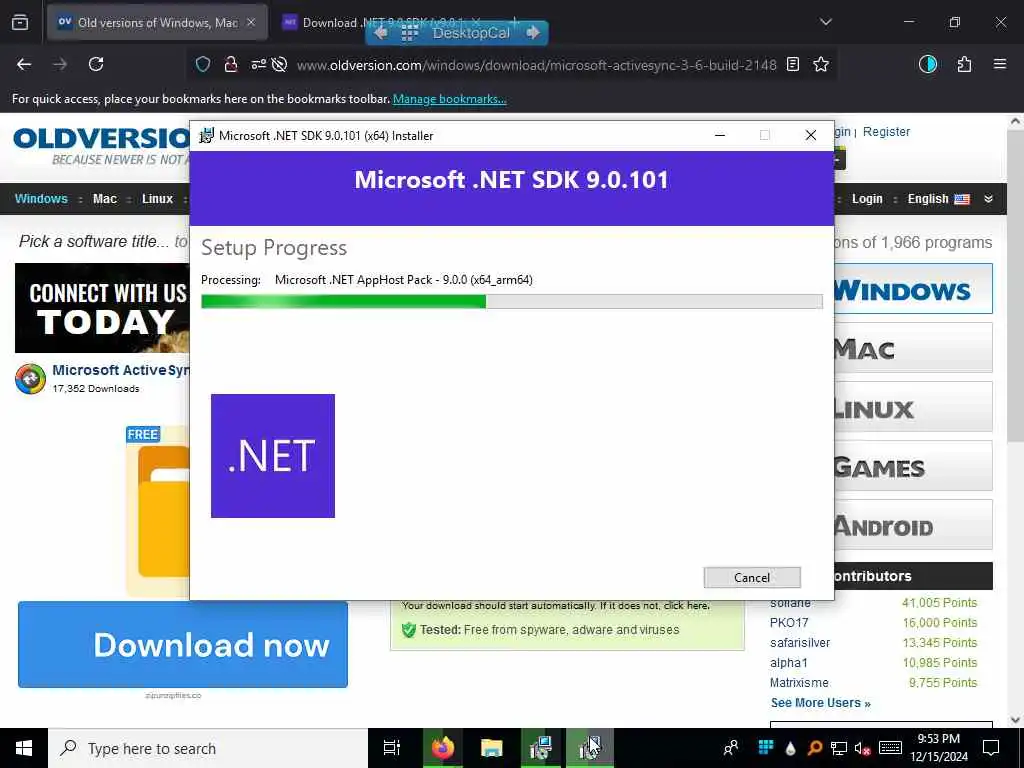Click the taskbar search box

click(x=208, y=748)
